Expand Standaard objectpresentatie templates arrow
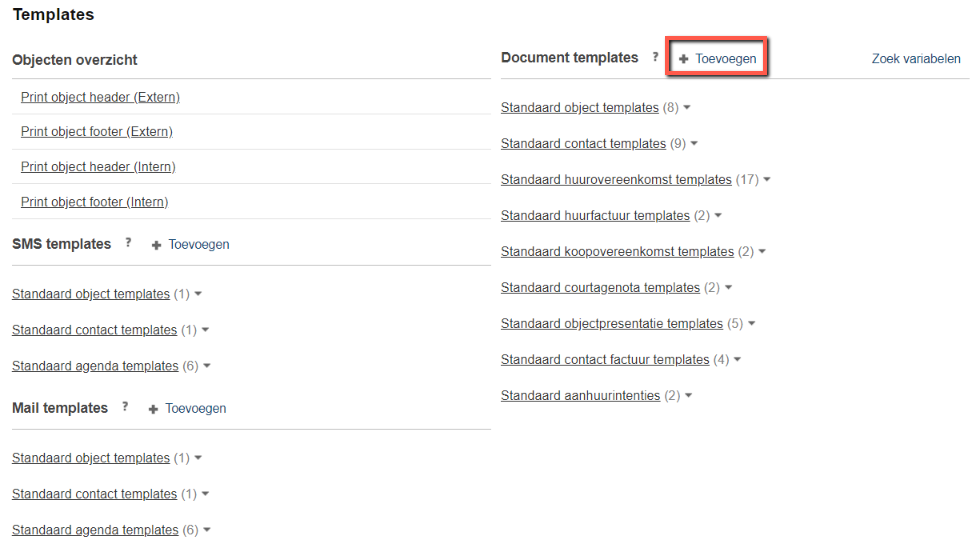 coord(751,323)
